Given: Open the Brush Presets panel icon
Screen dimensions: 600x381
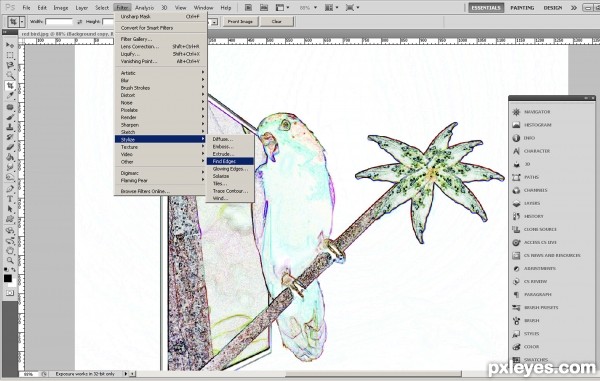Looking at the screenshot, I should point(516,307).
